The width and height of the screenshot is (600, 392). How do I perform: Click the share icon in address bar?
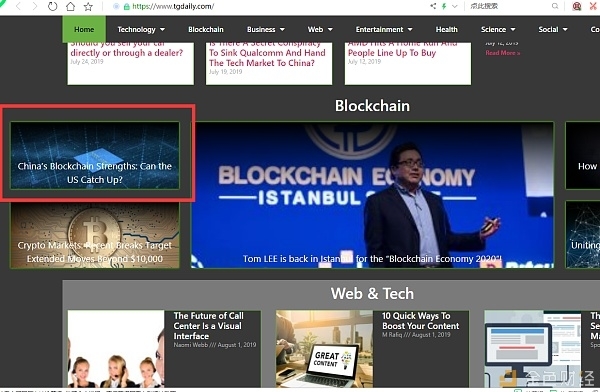[x=433, y=6]
